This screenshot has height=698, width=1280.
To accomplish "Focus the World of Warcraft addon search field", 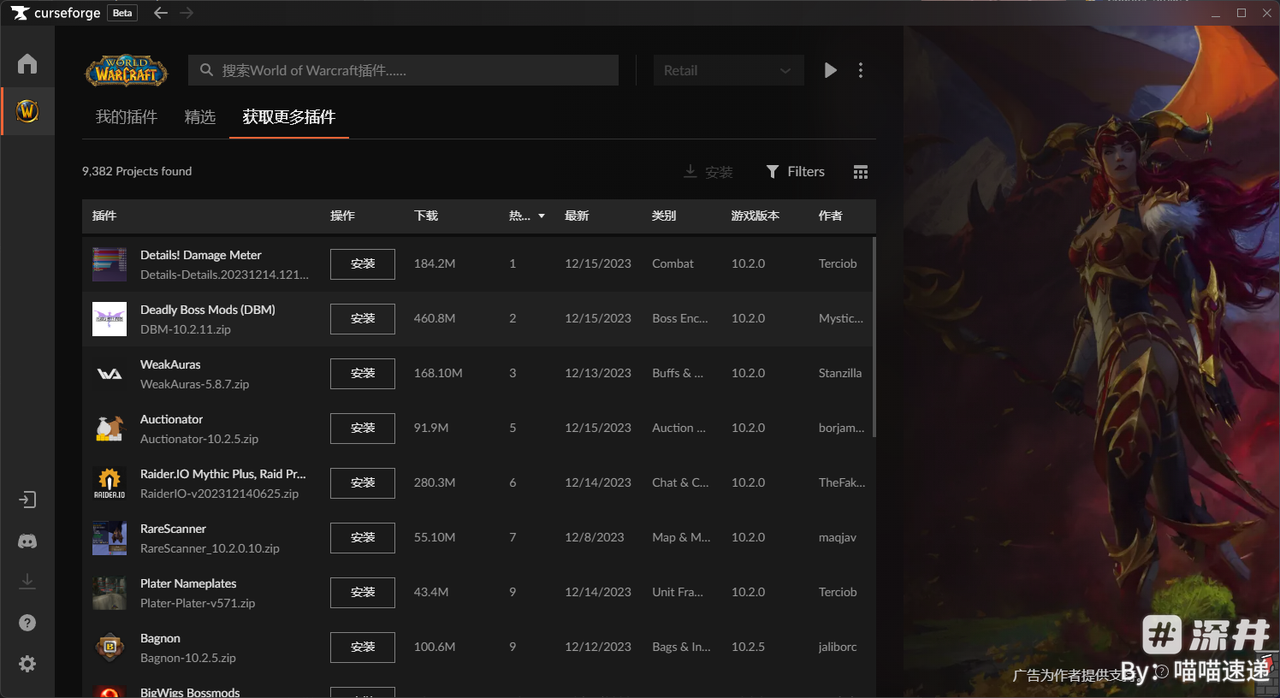I will 403,70.
